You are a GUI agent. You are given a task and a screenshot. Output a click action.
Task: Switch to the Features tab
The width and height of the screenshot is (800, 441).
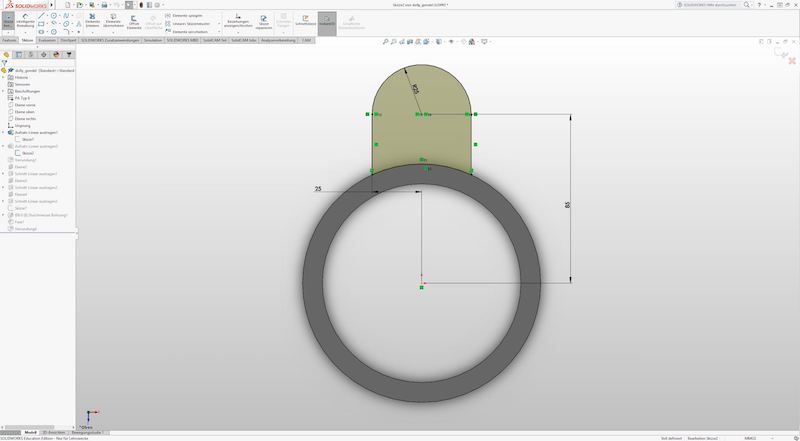pyautogui.click(x=9, y=40)
